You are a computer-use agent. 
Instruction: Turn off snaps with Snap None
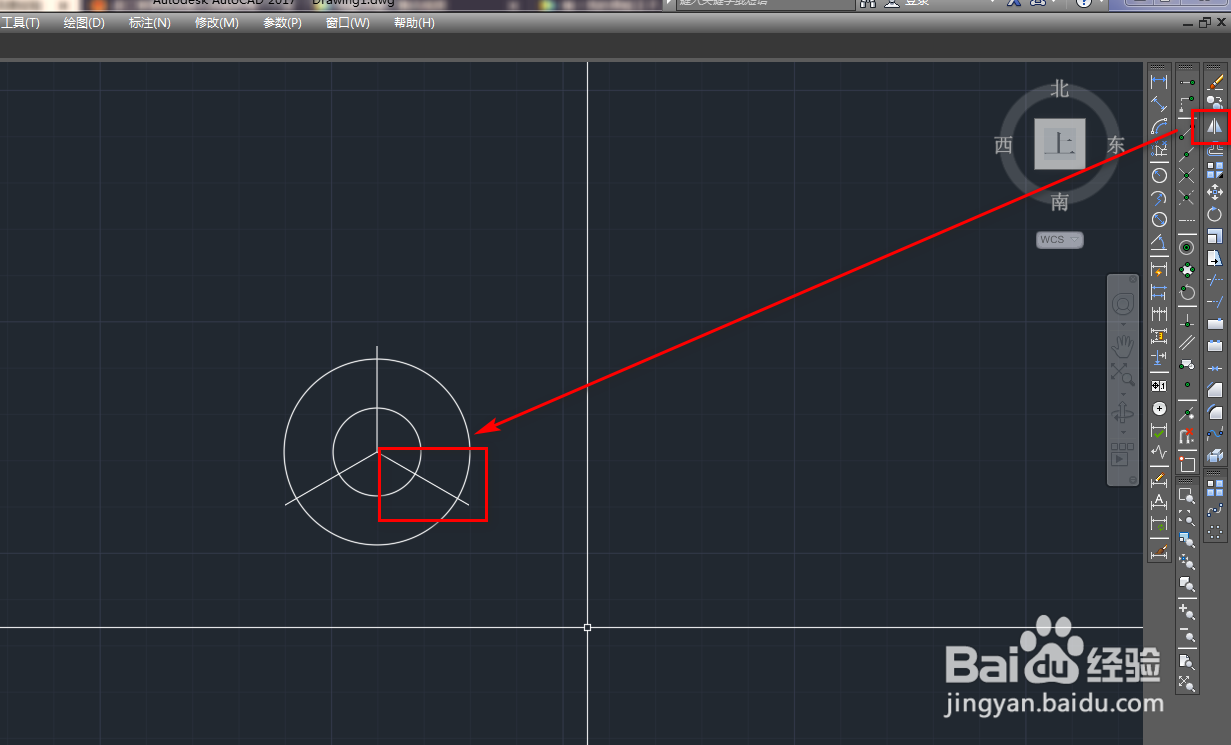click(x=1187, y=436)
